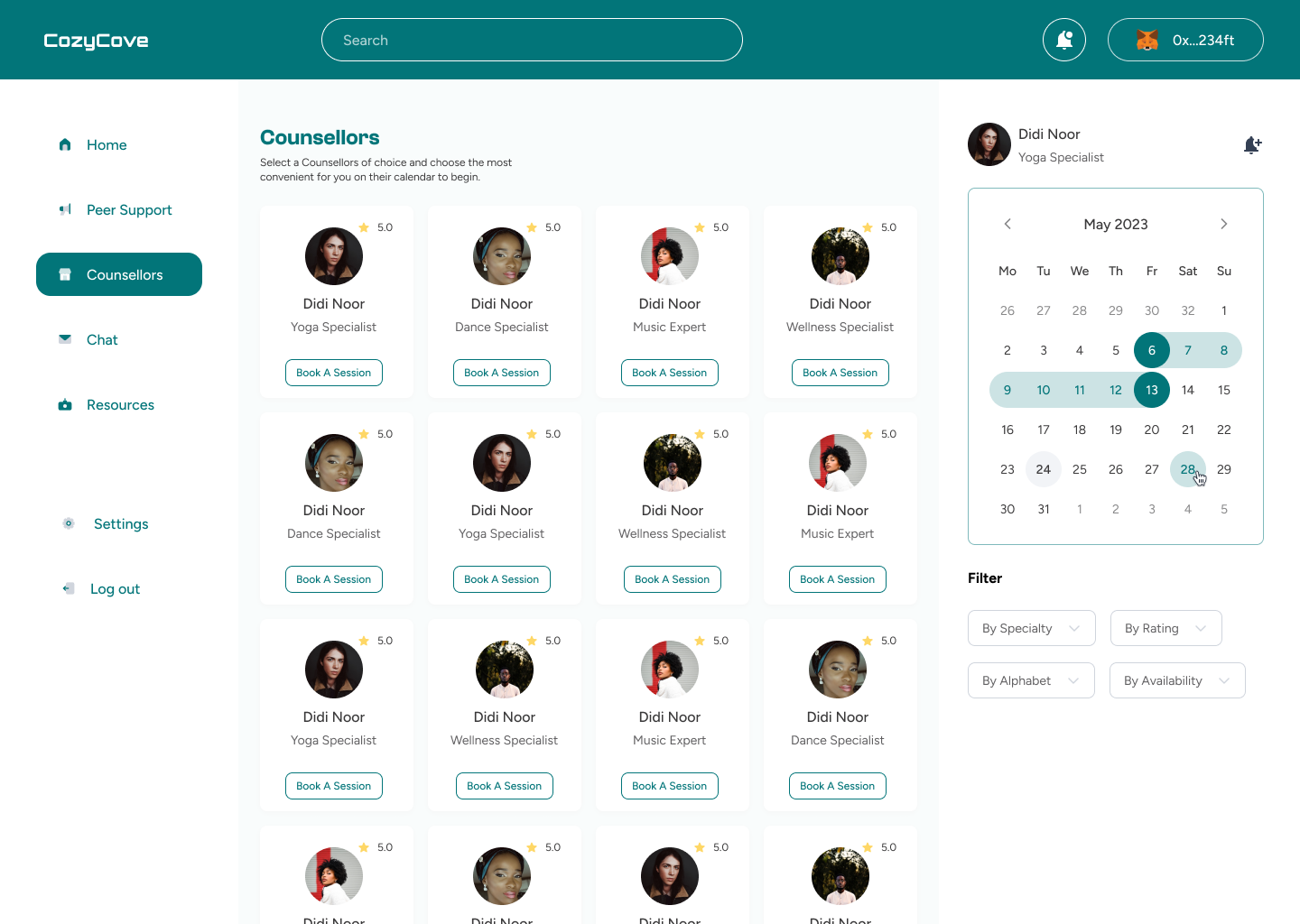Viewport: 1300px width, 924px height.
Task: Click the star rating on third-row Dance Specialist card
Action: click(879, 641)
